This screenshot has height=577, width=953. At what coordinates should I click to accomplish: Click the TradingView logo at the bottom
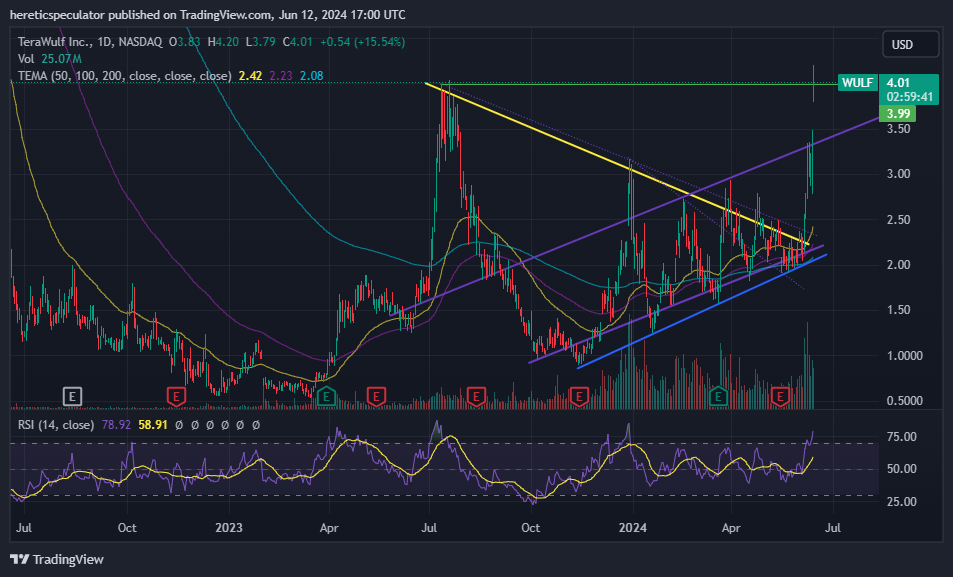[57, 559]
